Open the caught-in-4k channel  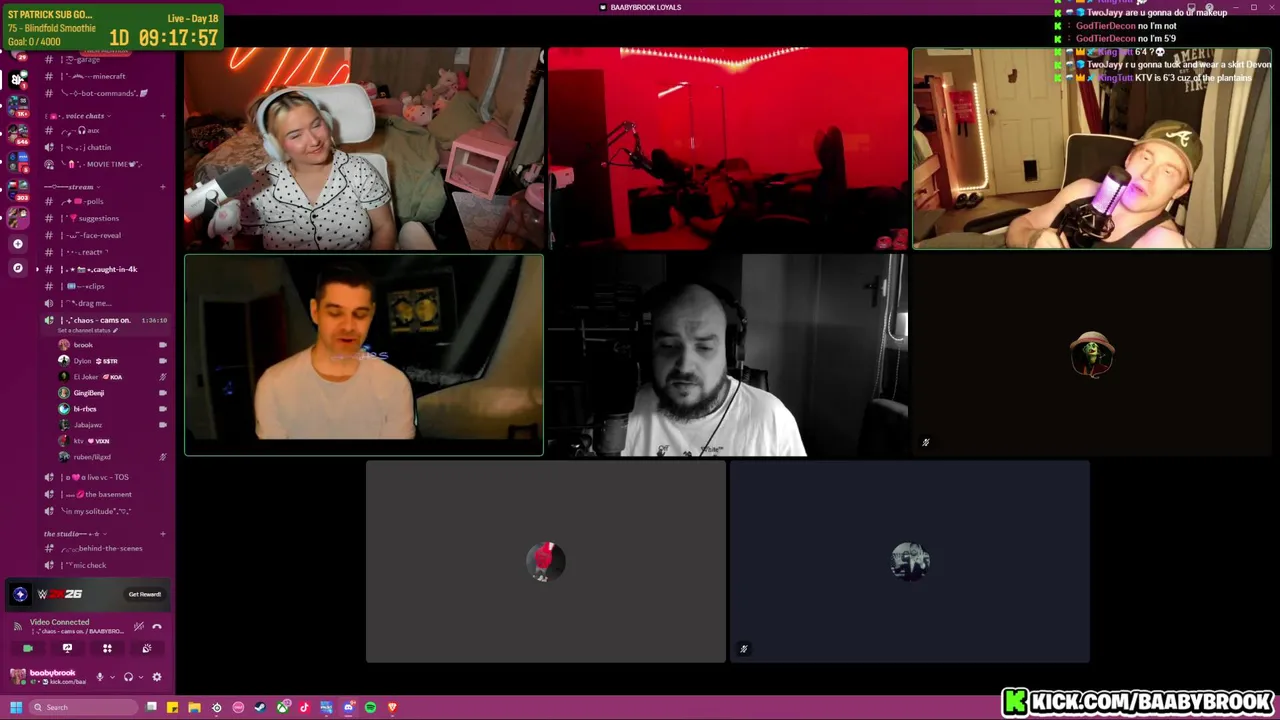pos(104,269)
